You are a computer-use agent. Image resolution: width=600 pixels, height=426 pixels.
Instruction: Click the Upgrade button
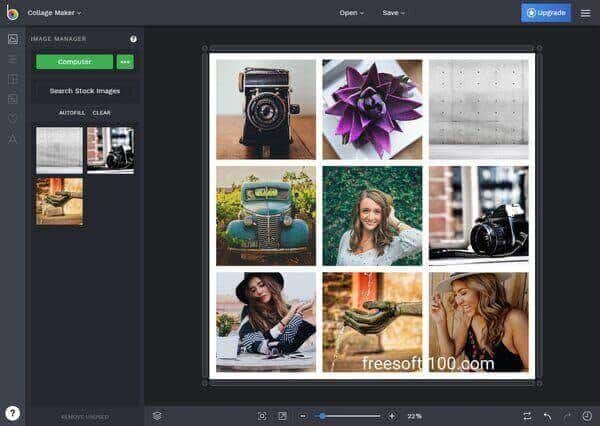coord(546,13)
